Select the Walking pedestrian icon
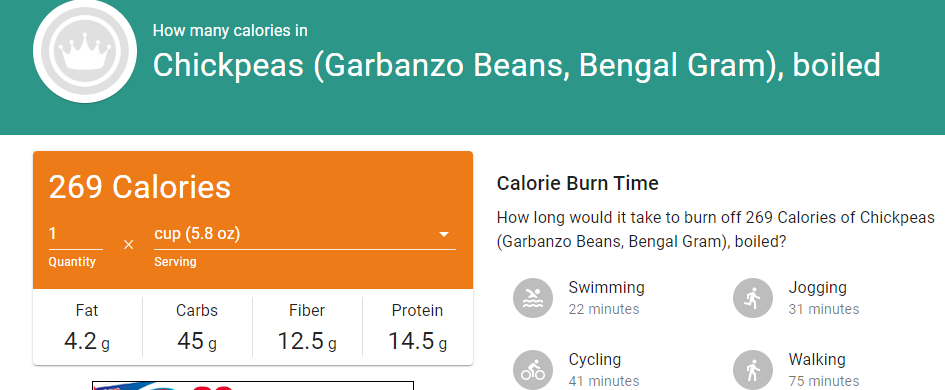This screenshot has height=390, width=945. point(753,370)
